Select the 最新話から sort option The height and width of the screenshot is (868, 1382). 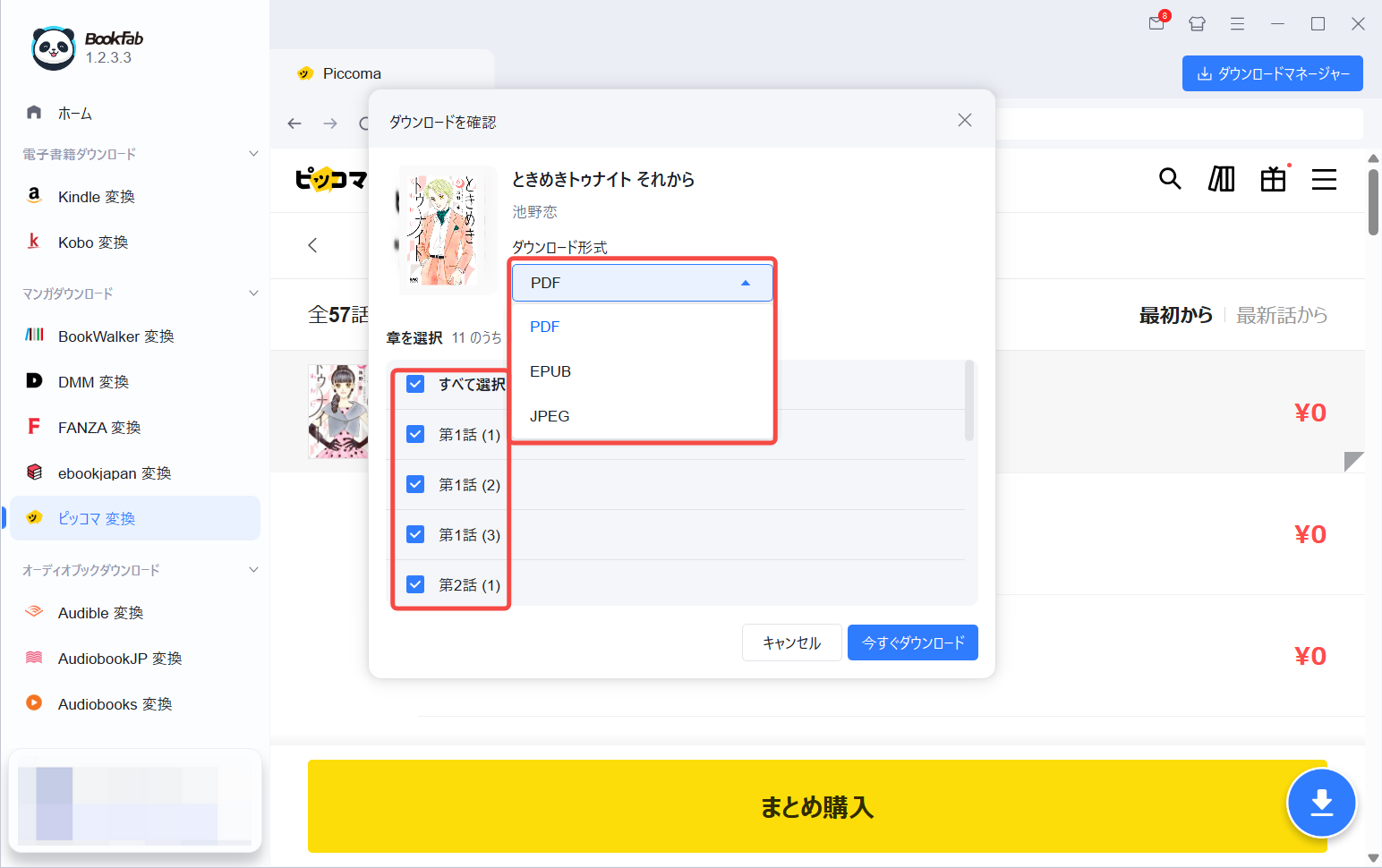(1282, 315)
